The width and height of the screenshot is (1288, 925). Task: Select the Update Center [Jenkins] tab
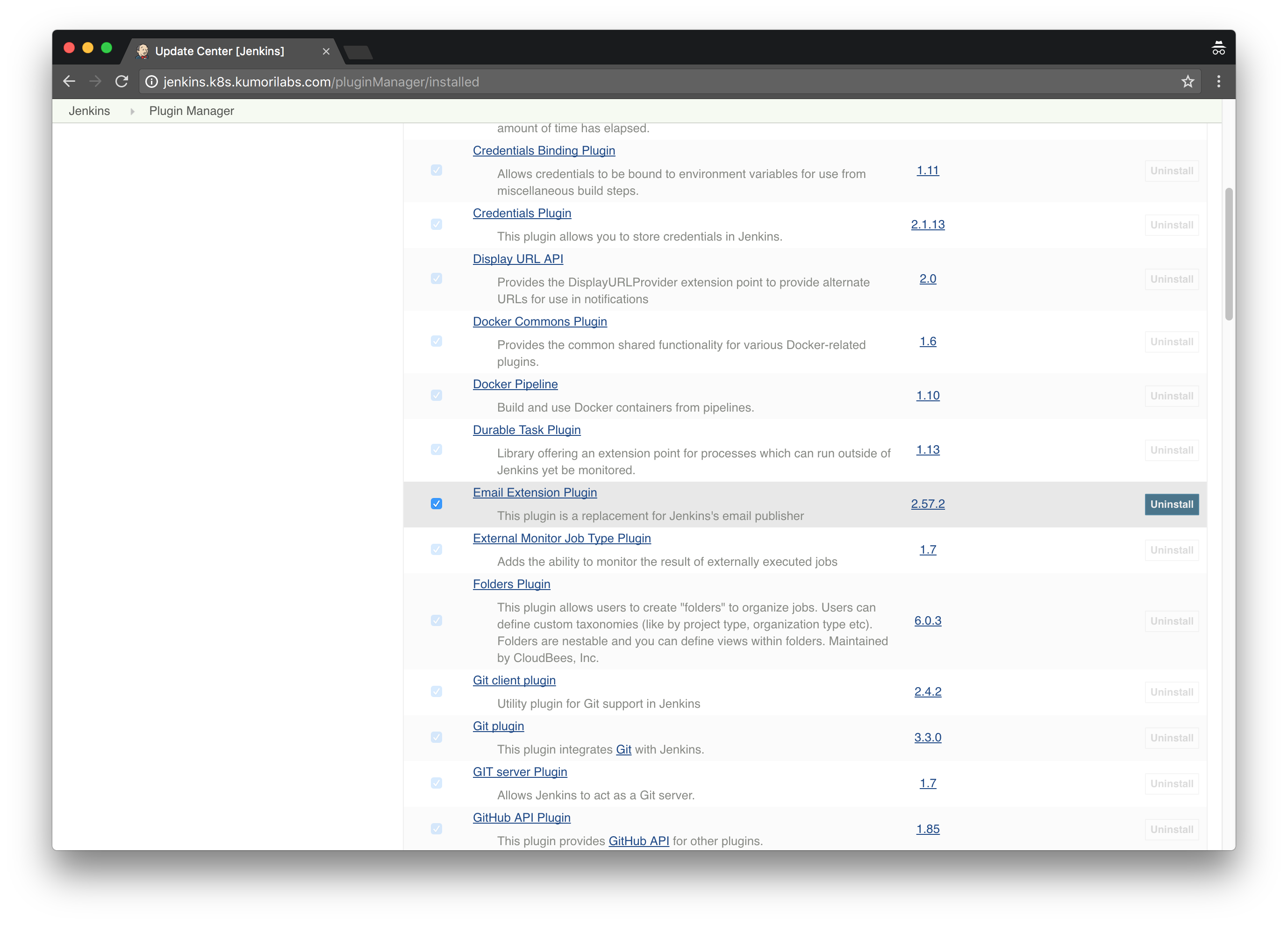coord(233,51)
